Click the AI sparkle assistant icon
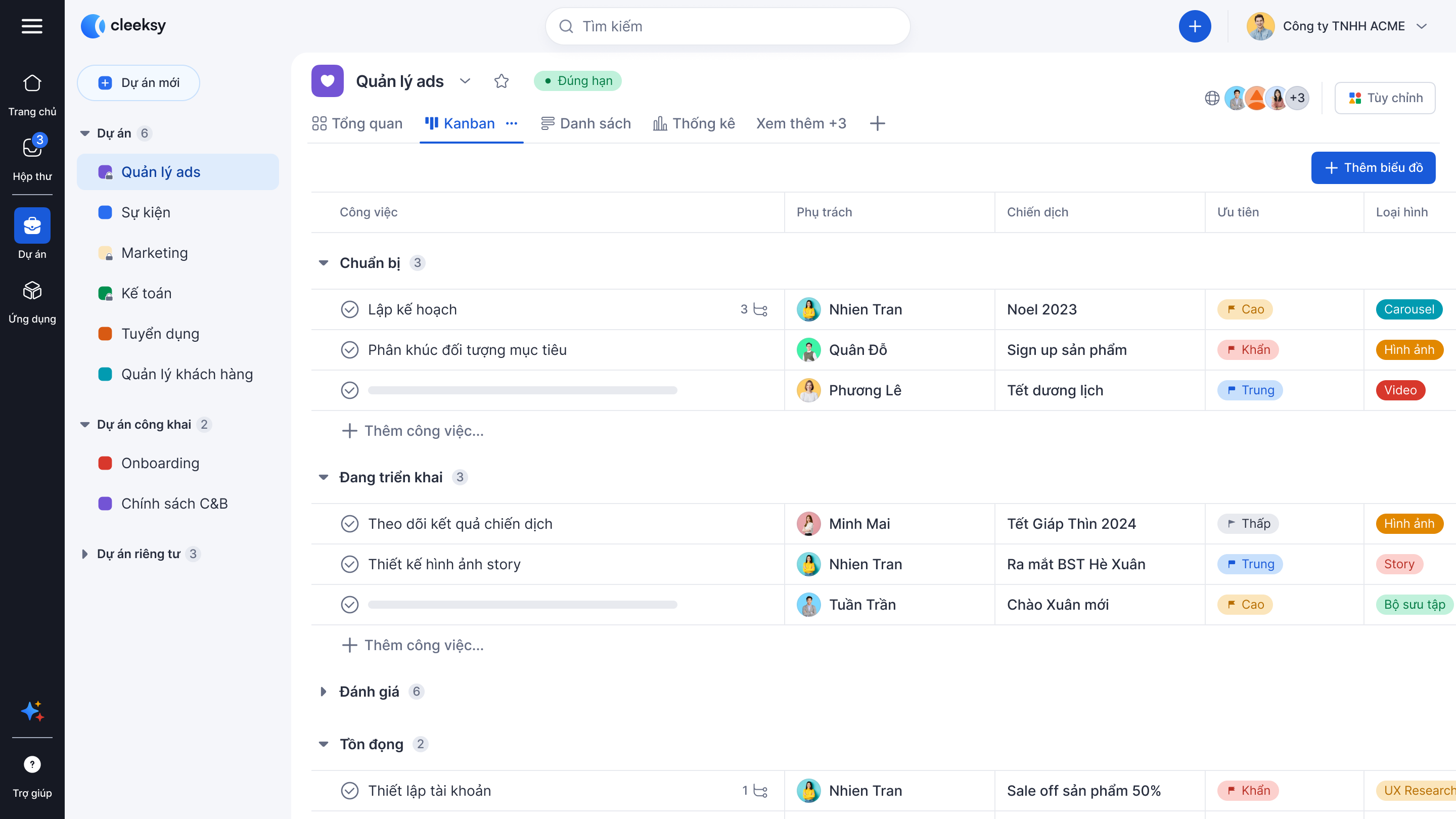The image size is (1456, 819). click(32, 710)
